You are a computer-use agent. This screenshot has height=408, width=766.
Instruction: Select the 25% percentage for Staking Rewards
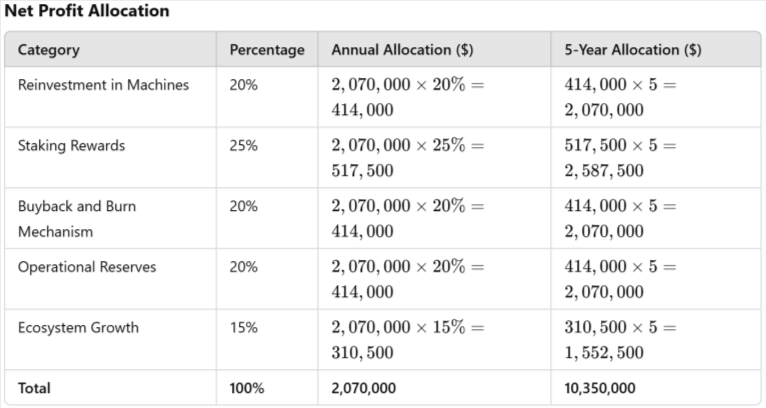[x=243, y=146]
